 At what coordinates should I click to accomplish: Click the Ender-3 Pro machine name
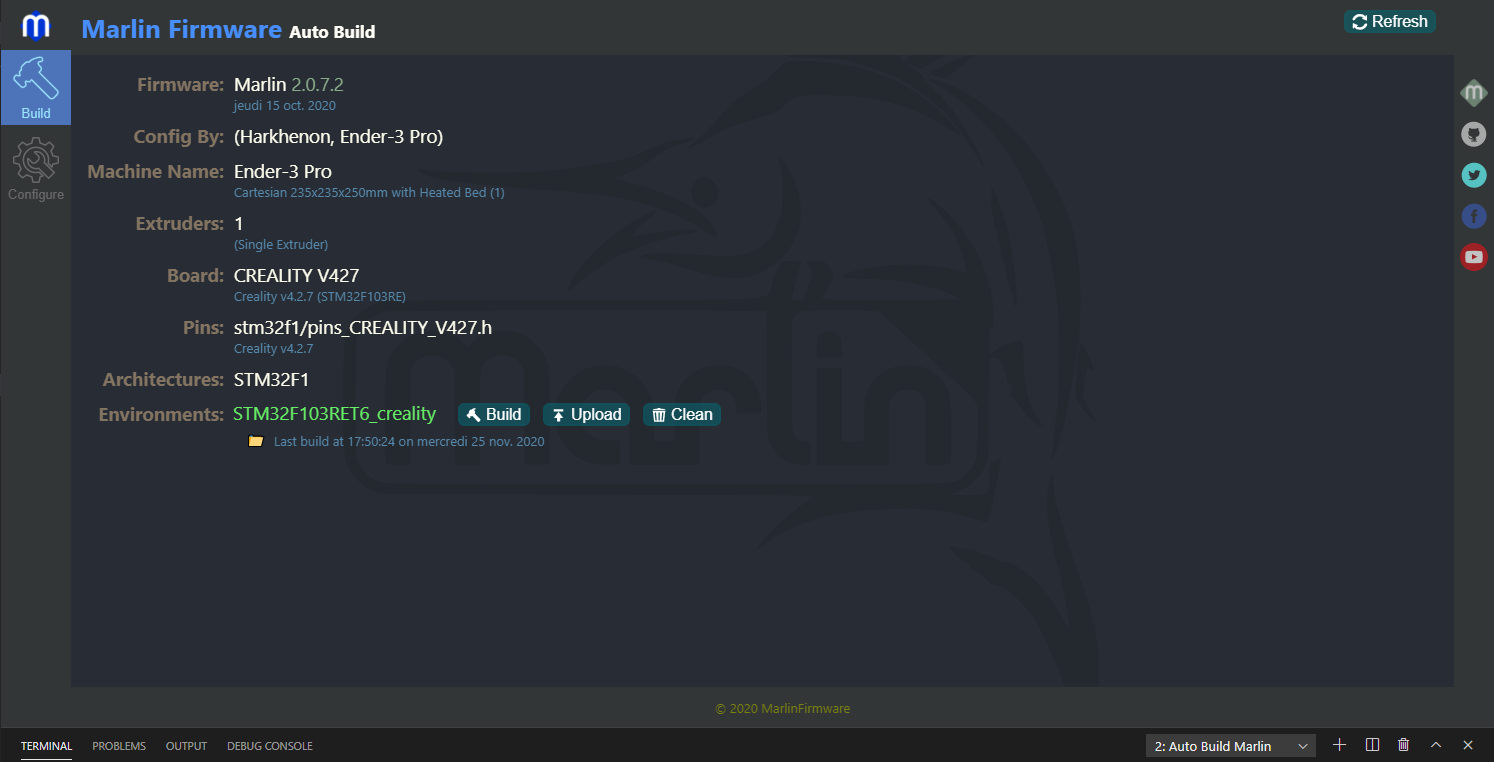(x=283, y=172)
